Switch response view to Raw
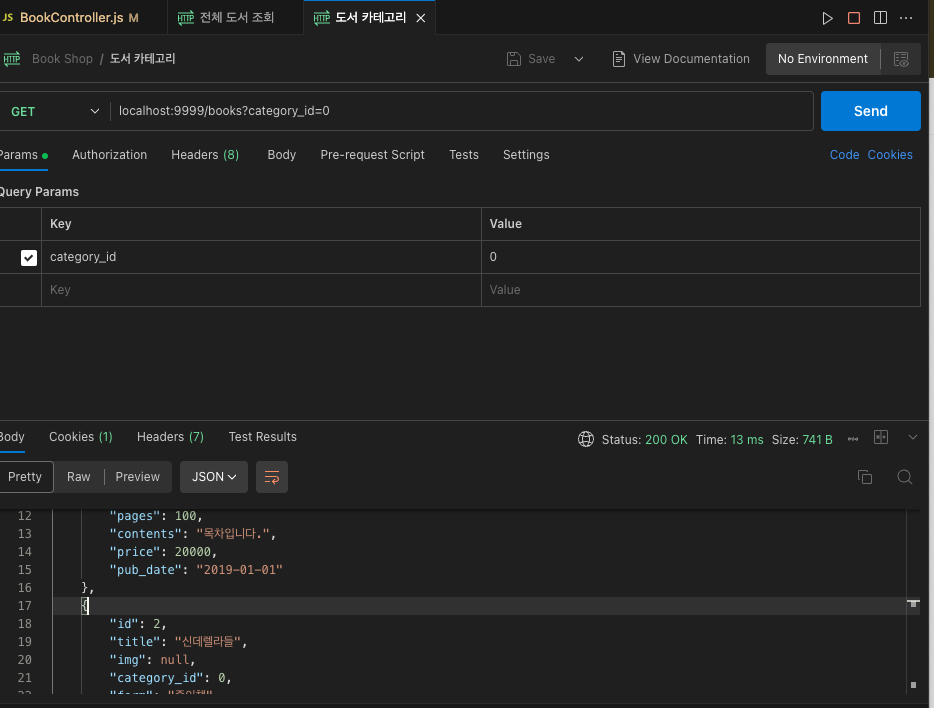The height and width of the screenshot is (708, 934). point(79,477)
